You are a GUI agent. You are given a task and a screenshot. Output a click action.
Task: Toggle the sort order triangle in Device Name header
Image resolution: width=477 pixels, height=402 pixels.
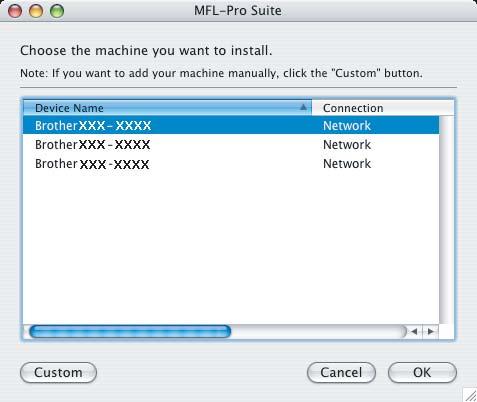[x=303, y=107]
